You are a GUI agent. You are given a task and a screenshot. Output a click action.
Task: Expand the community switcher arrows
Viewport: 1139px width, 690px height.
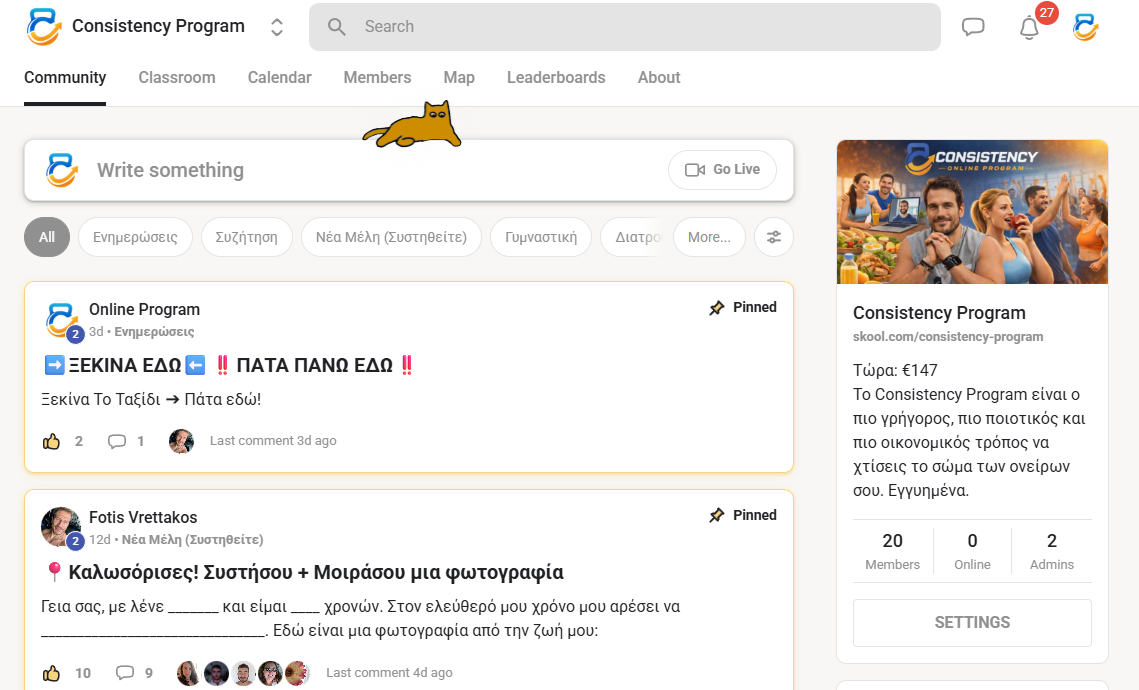[277, 27]
